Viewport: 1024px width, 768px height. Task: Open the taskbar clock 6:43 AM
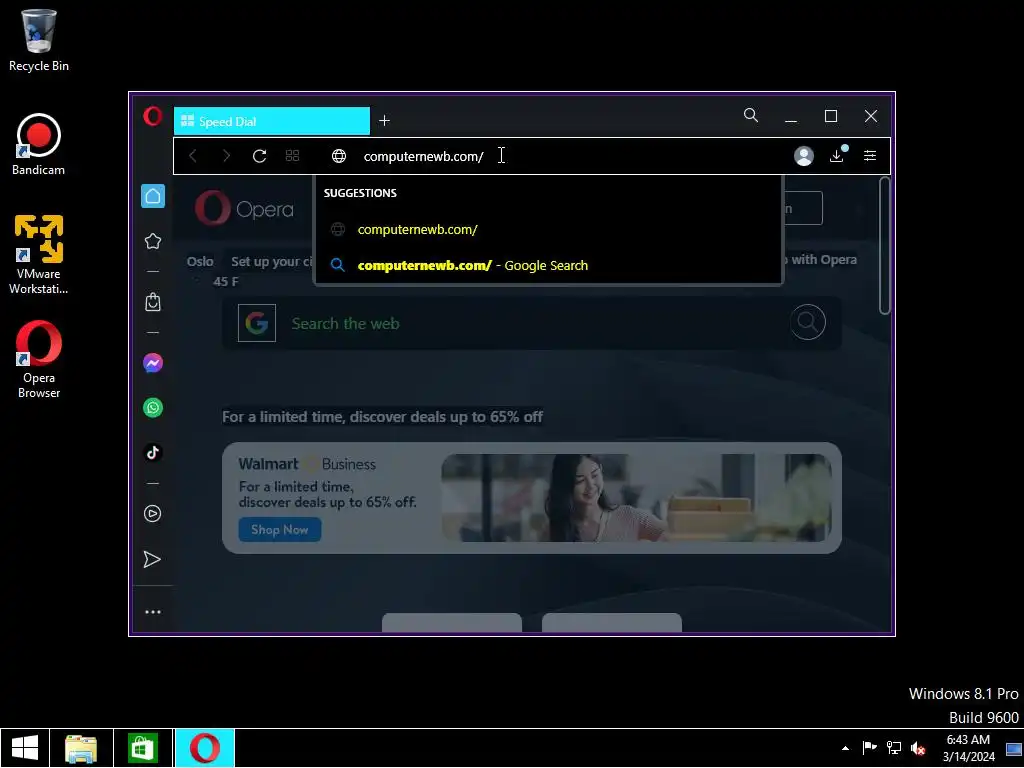[968, 748]
